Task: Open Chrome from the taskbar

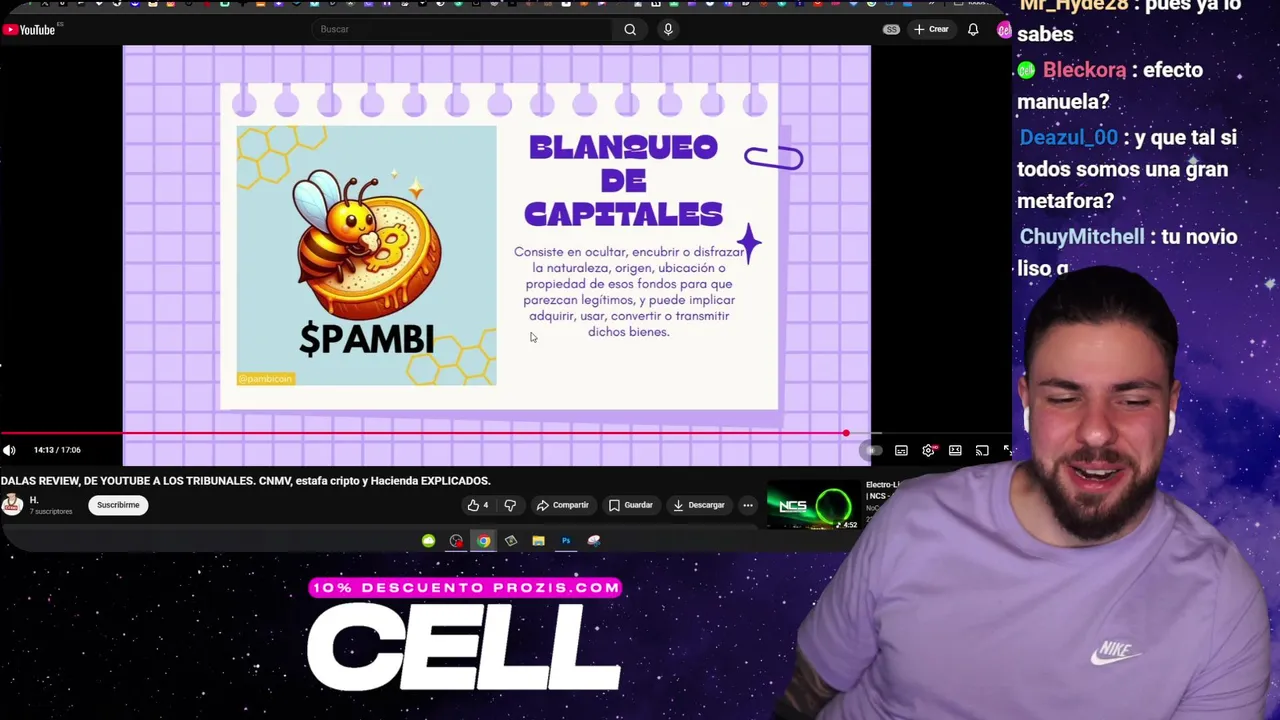Action: [484, 541]
